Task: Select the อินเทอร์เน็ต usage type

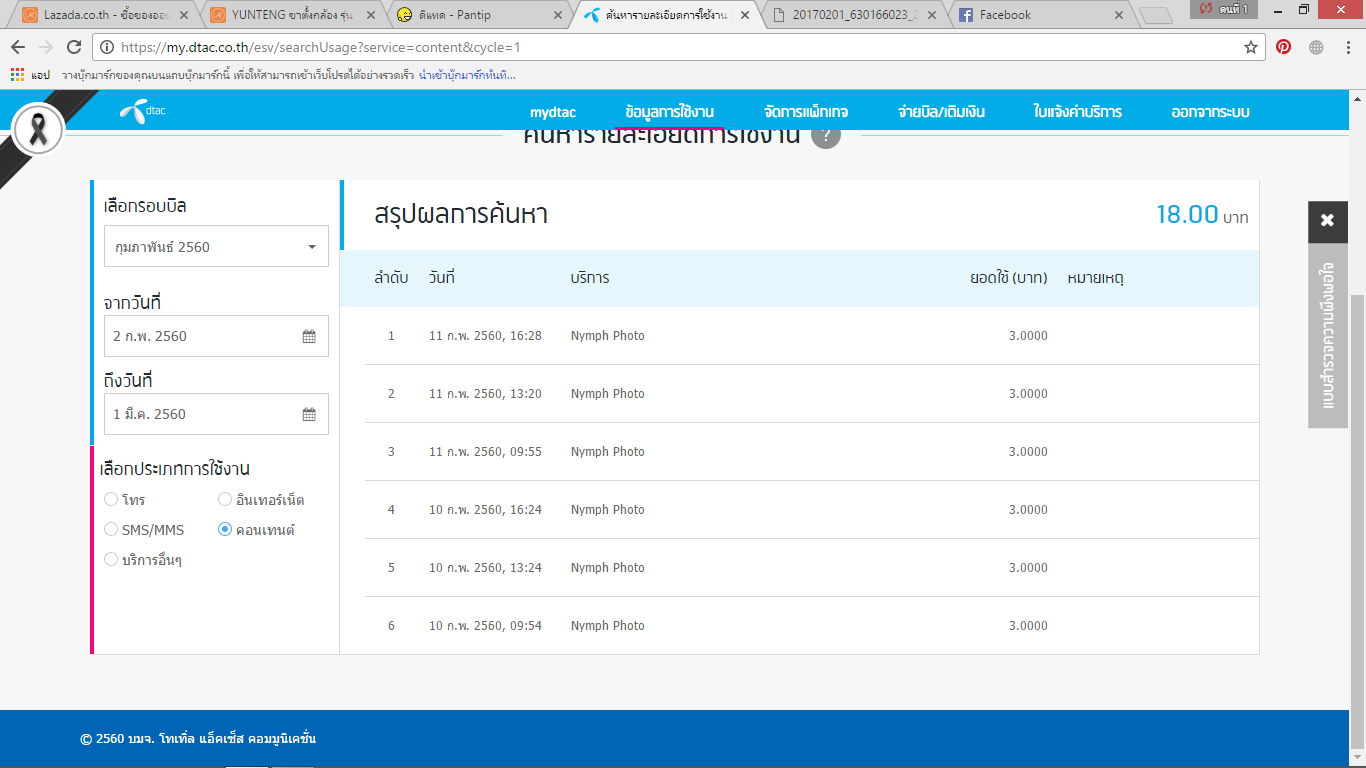Action: (225, 500)
